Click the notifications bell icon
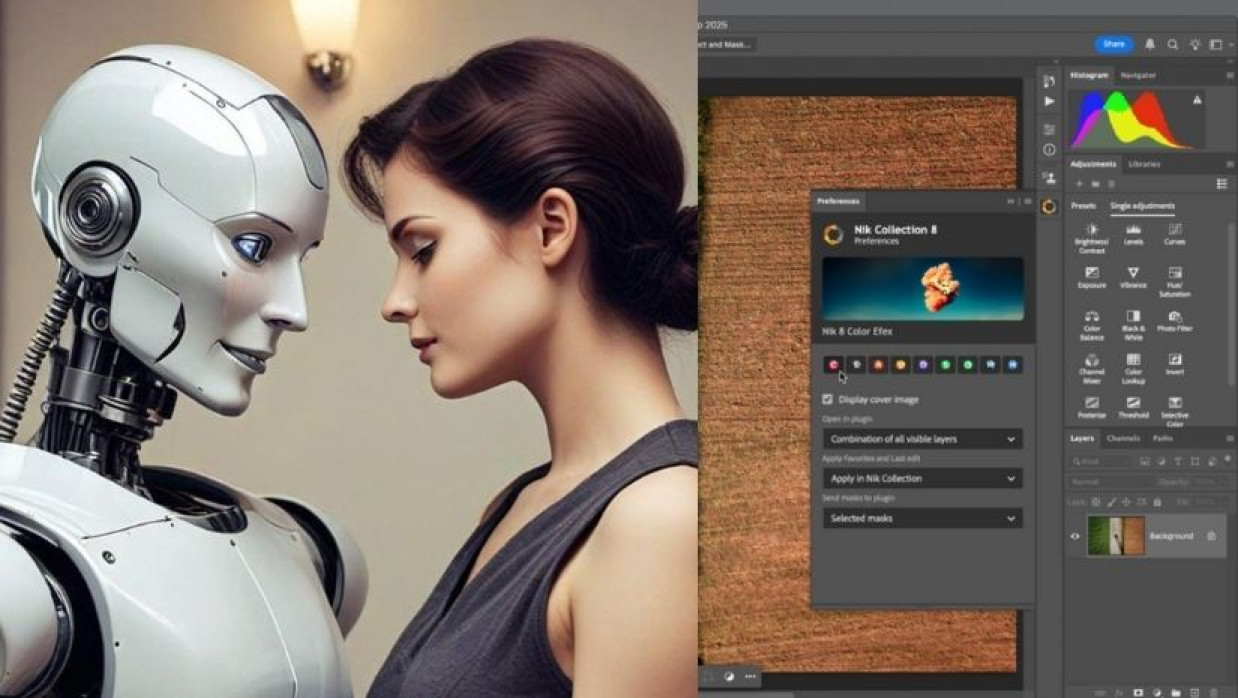Viewport: 1238px width, 698px height. click(1149, 45)
